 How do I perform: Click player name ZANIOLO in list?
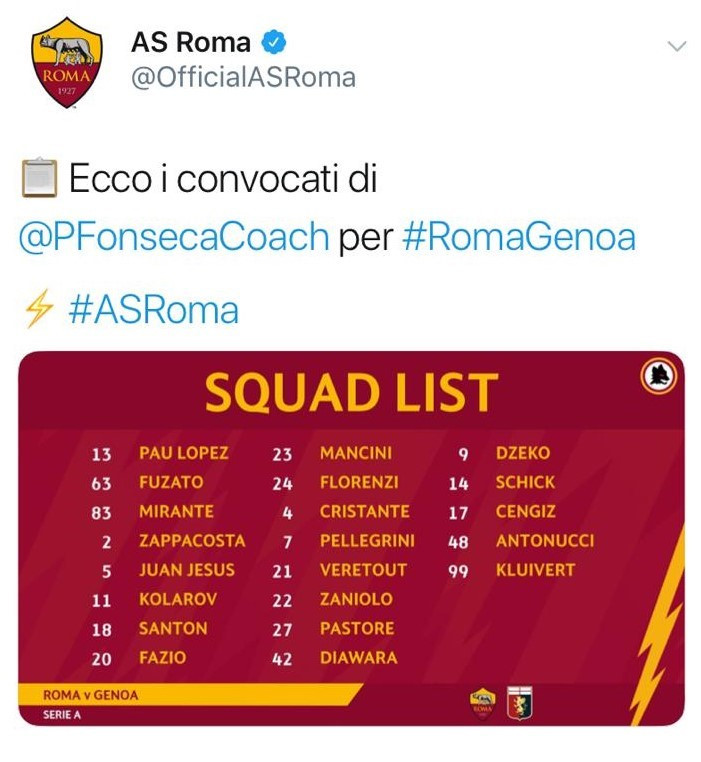coord(356,599)
